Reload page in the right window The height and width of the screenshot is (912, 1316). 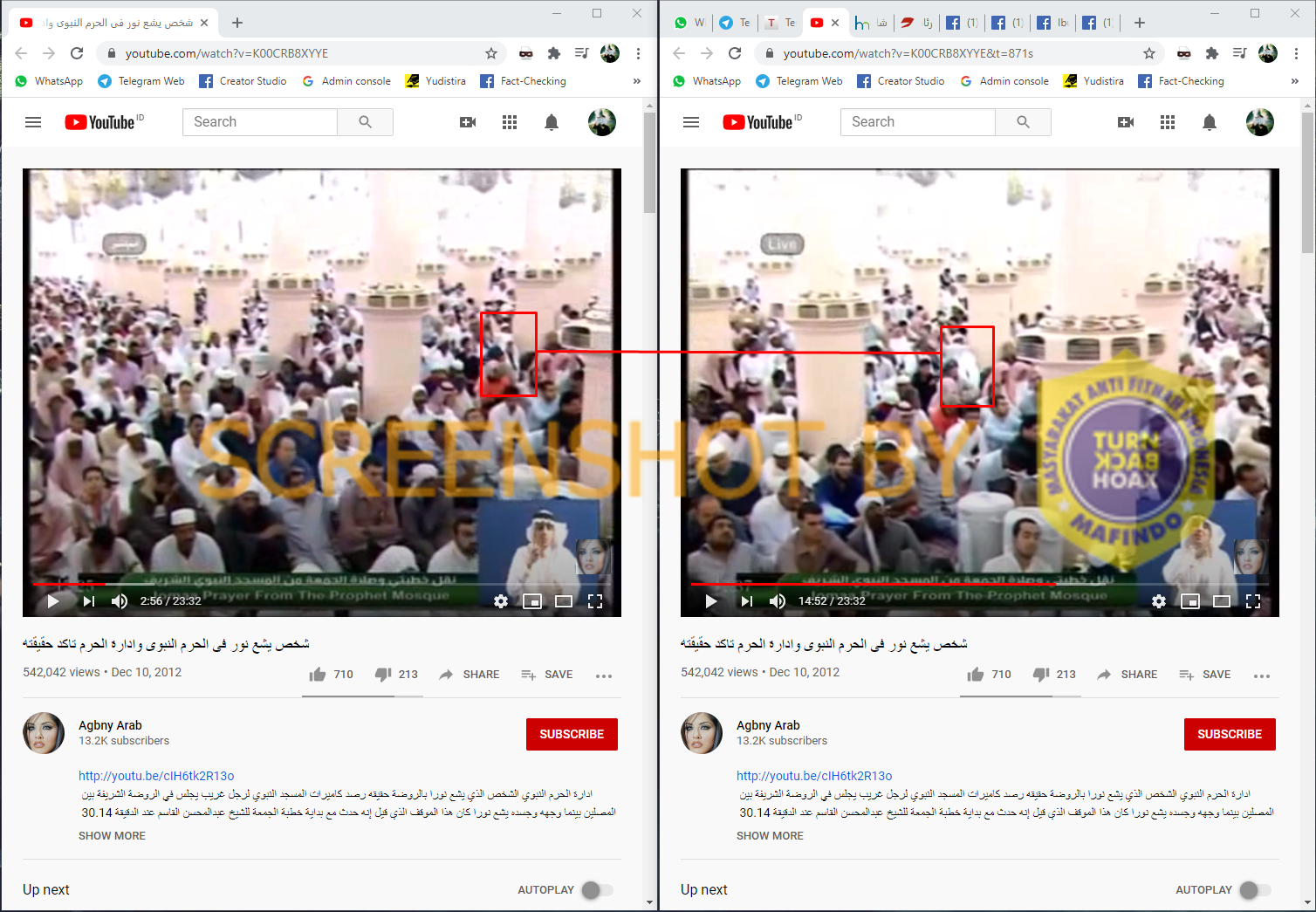click(735, 53)
